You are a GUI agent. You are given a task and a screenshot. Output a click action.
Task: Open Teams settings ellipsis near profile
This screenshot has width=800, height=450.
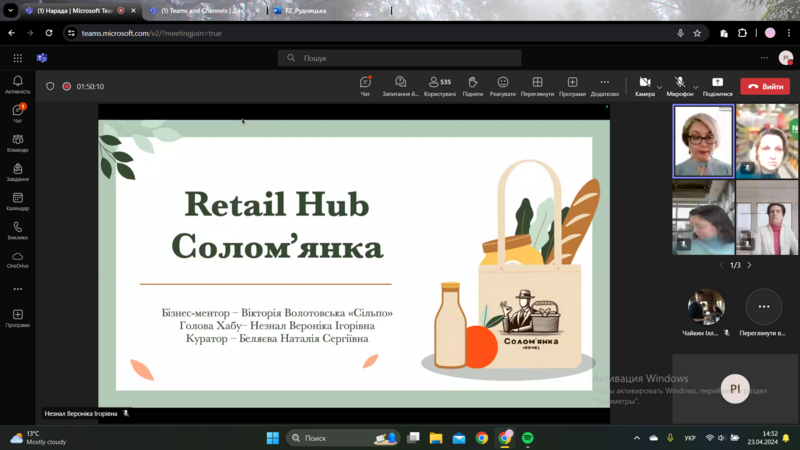pyautogui.click(x=764, y=58)
